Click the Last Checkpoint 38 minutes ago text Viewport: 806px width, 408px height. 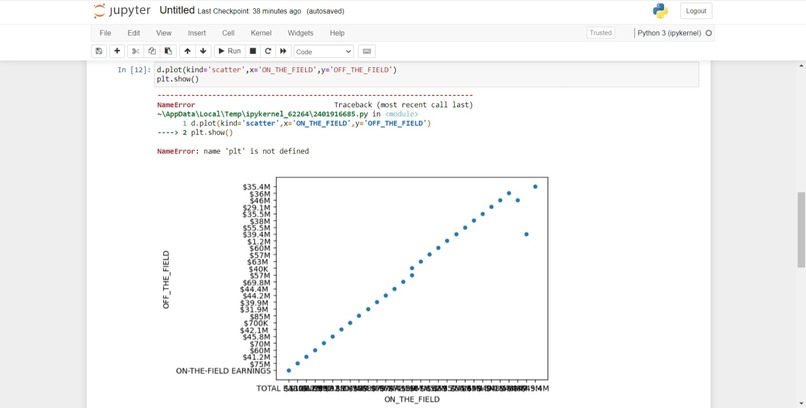click(249, 11)
